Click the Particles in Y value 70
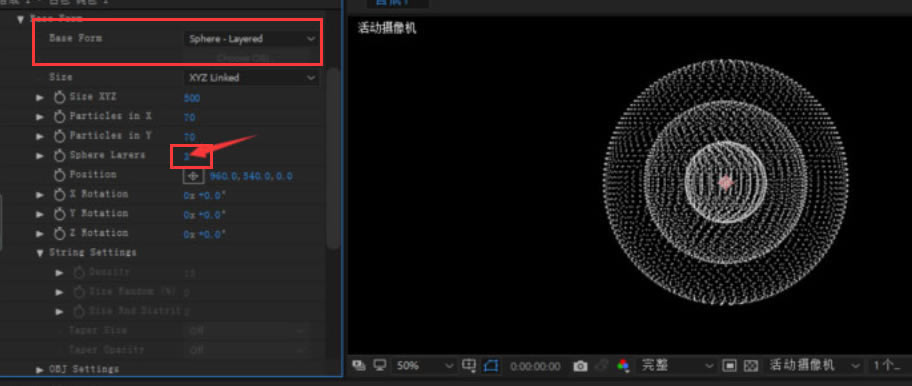 189,137
